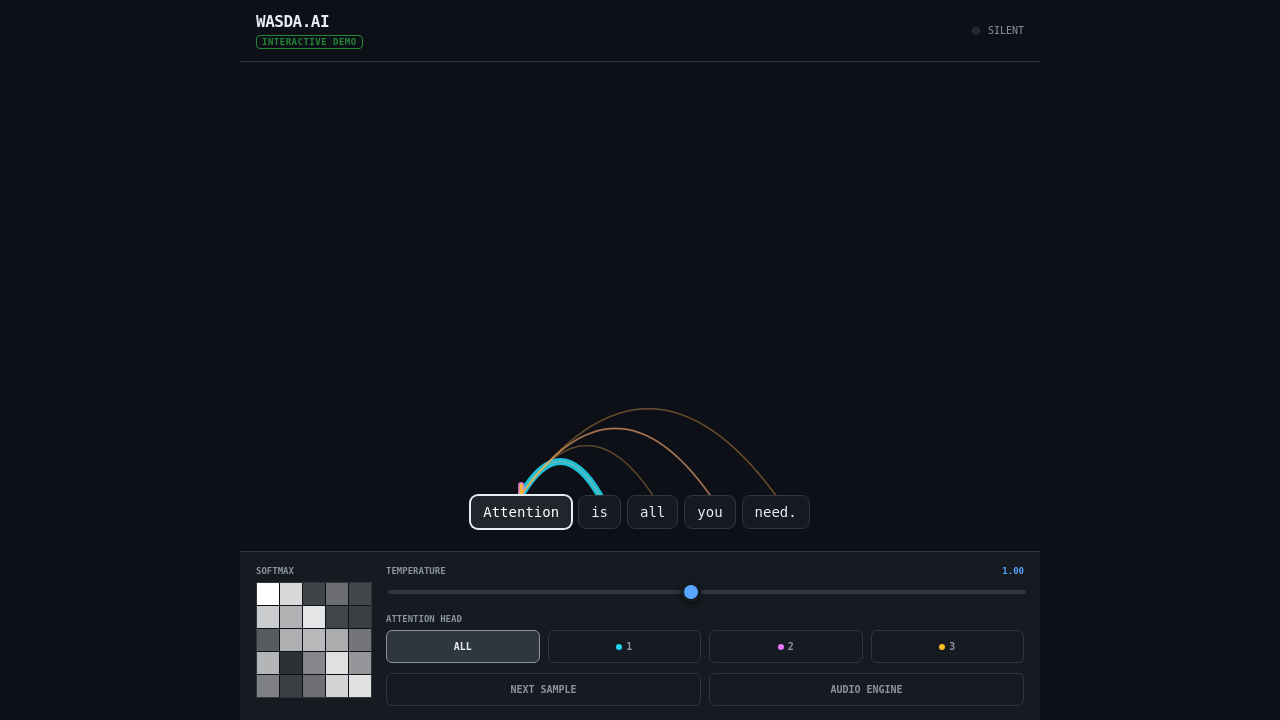Click the top-left SOFTMAX matrix cell
This screenshot has width=1280, height=720.
pyautogui.click(x=268, y=593)
